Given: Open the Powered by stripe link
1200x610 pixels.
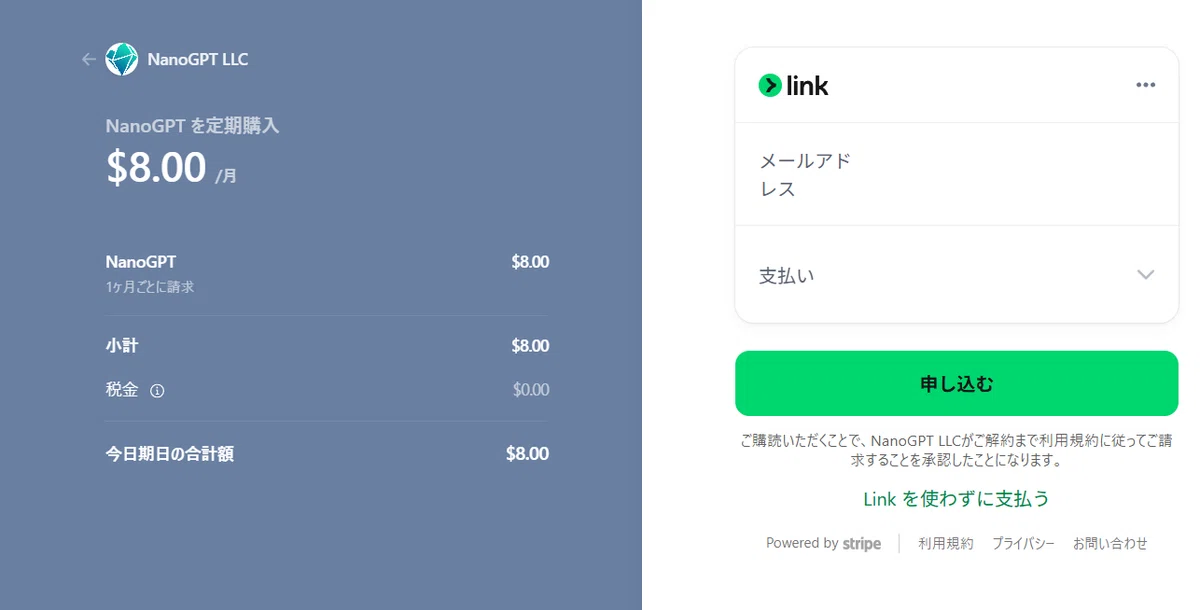Looking at the screenshot, I should 823,544.
